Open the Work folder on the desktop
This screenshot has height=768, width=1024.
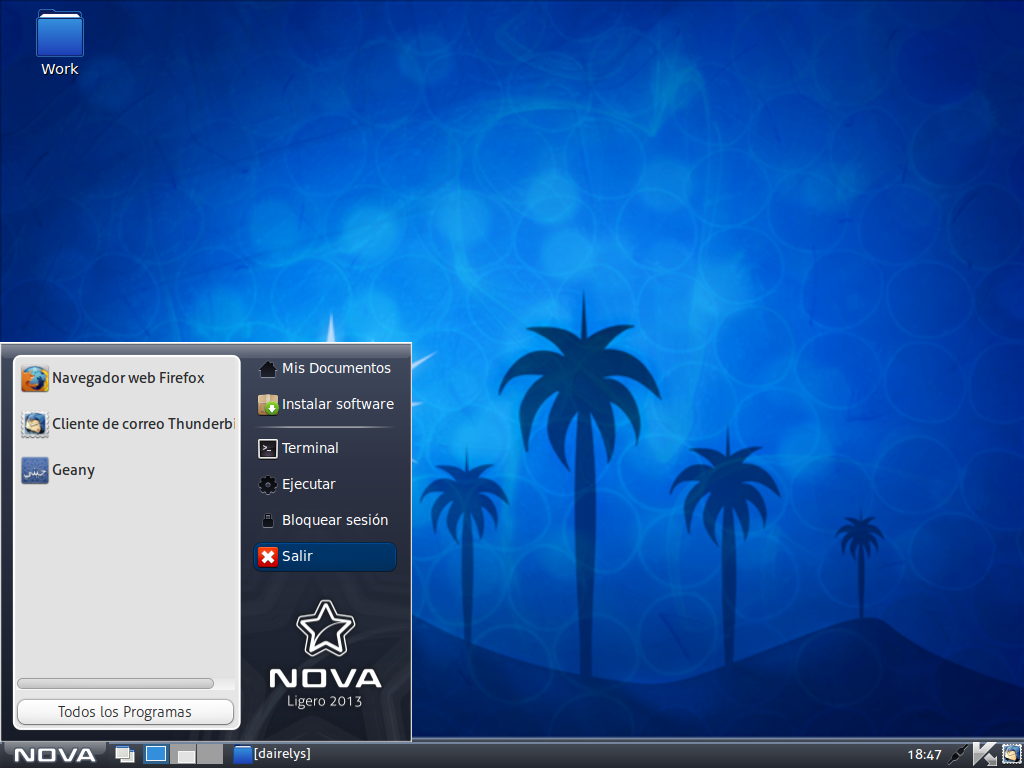click(59, 41)
